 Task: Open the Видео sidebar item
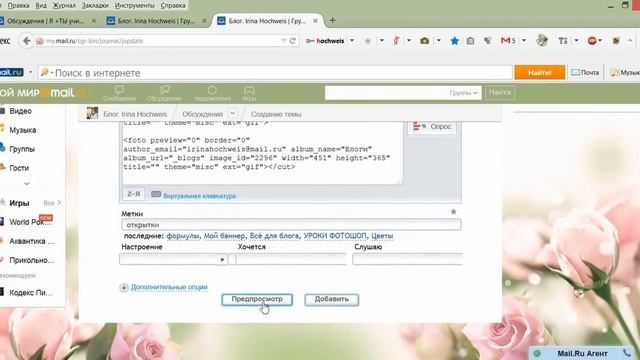click(20, 111)
